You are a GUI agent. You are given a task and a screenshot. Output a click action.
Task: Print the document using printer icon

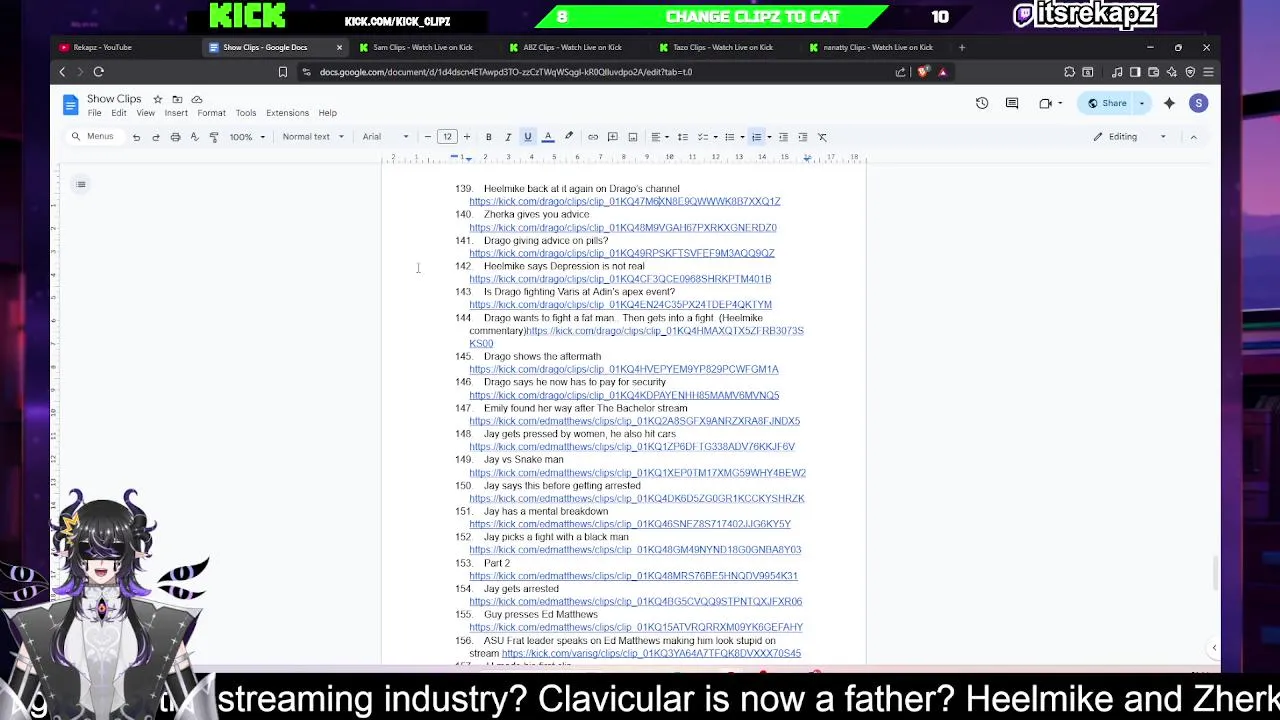point(175,137)
